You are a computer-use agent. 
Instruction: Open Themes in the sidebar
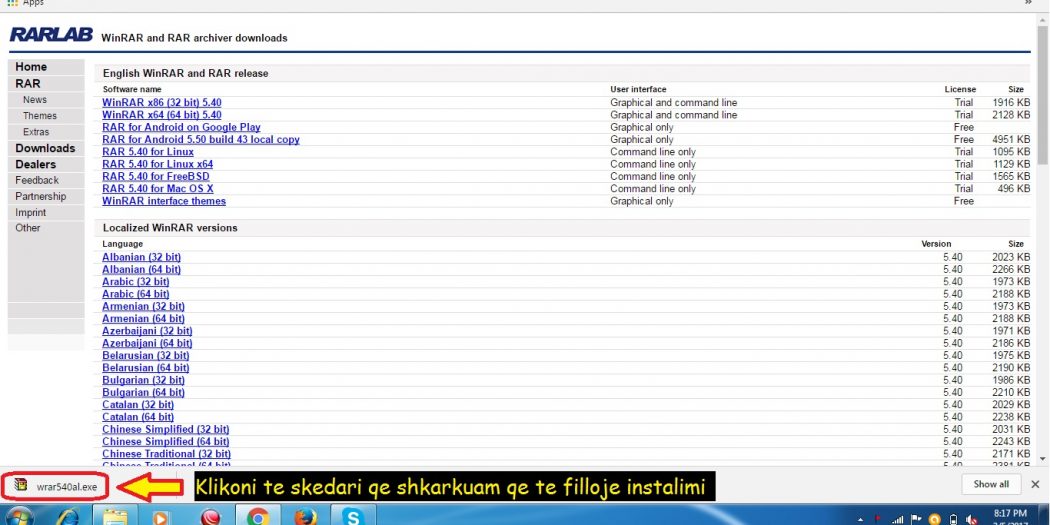coord(40,116)
